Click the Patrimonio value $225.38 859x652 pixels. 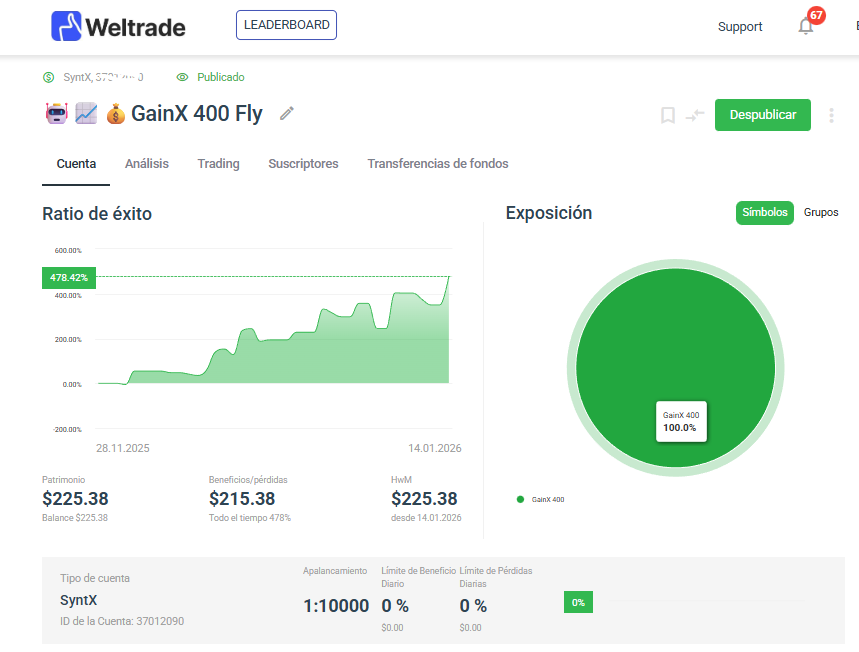(75, 499)
